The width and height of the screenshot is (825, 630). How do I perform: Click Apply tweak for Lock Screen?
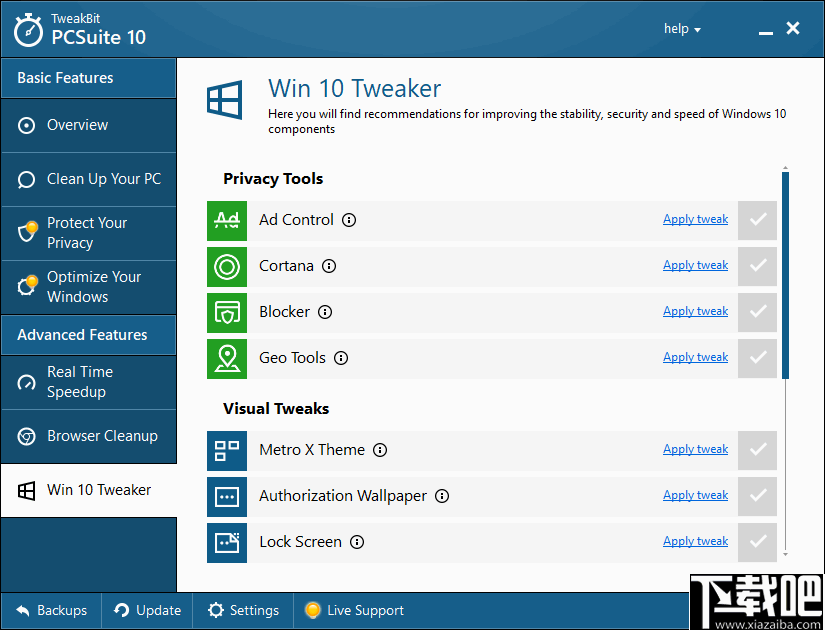click(x=695, y=541)
